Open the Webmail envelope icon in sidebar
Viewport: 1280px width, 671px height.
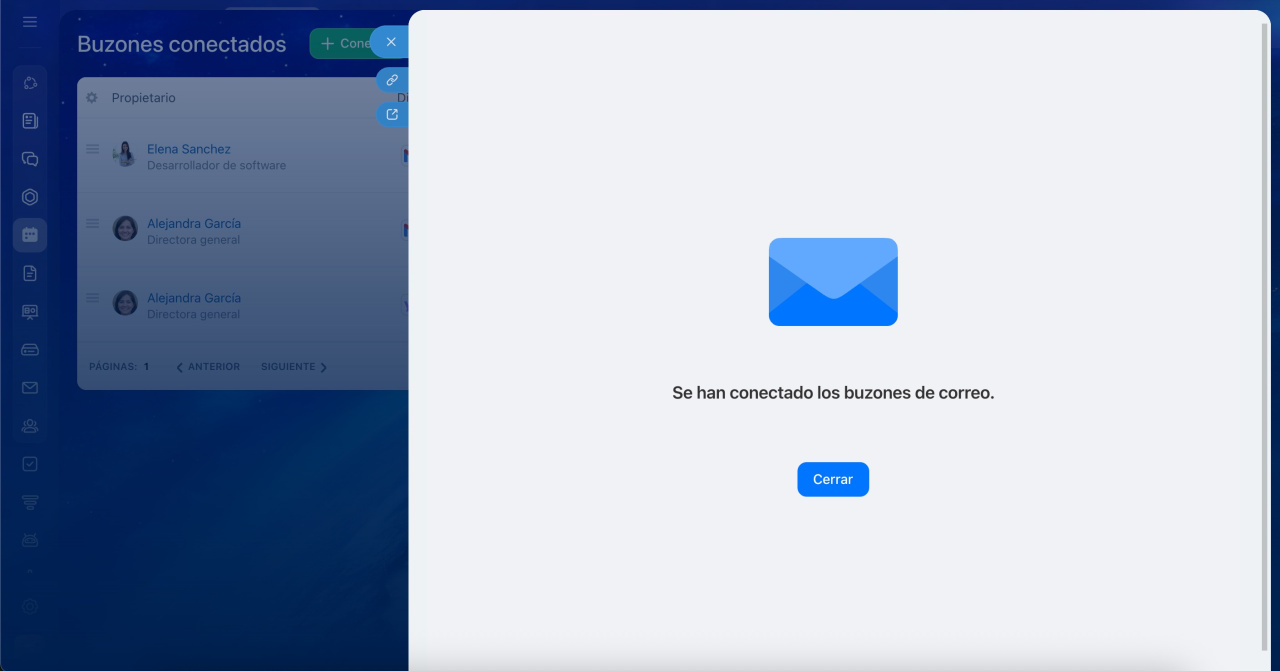pos(30,388)
